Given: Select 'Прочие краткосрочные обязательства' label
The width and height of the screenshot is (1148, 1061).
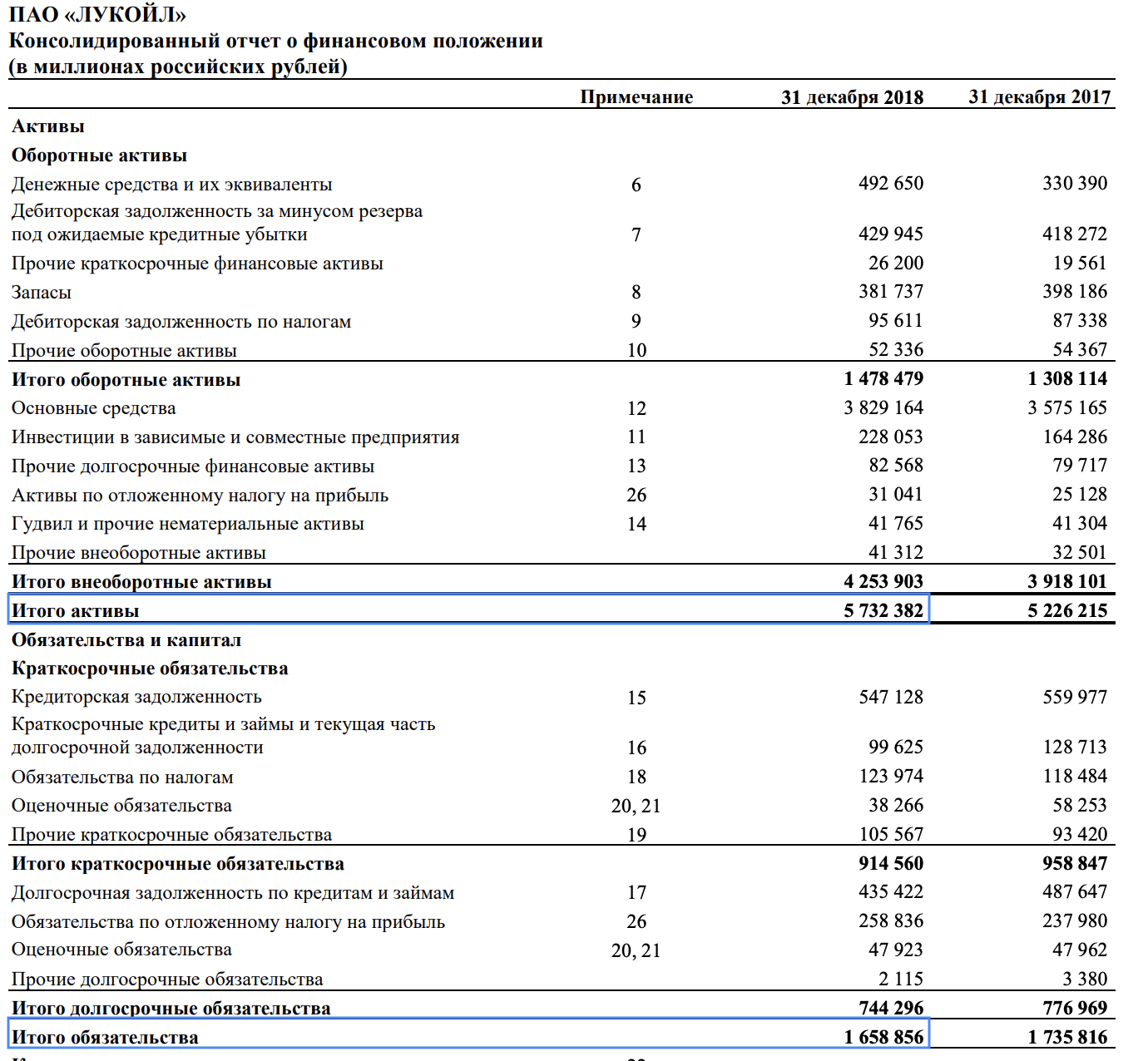Looking at the screenshot, I should (x=171, y=835).
